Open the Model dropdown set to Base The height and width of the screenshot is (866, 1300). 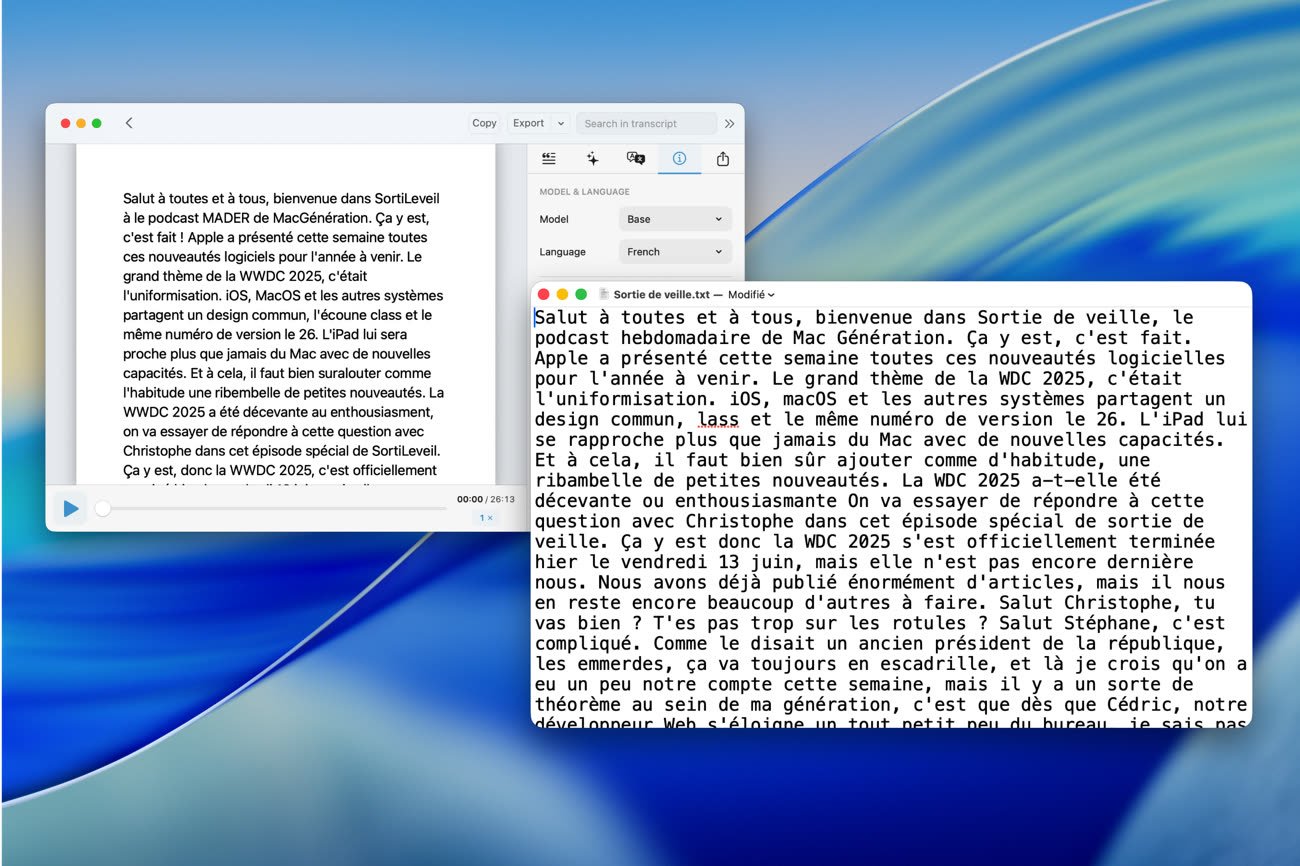(675, 219)
